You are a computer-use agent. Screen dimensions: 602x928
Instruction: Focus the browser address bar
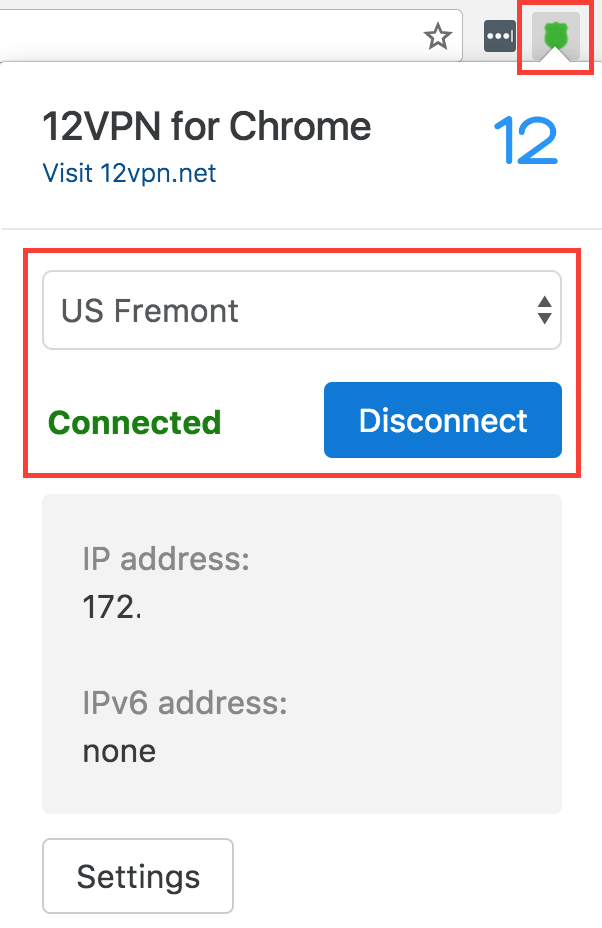click(x=200, y=37)
